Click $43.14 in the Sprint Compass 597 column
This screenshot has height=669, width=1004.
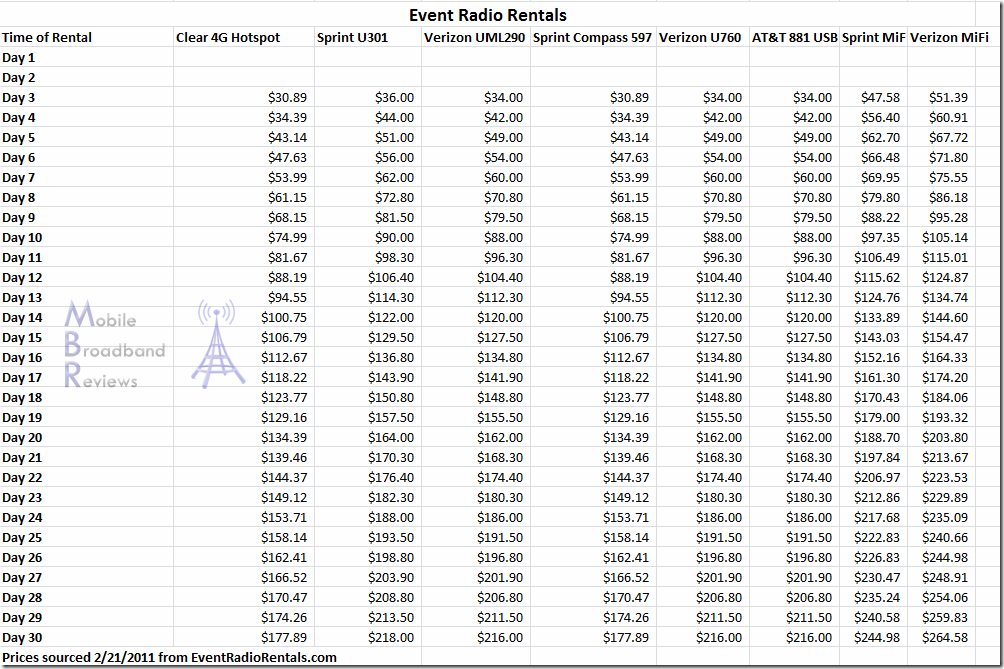(629, 138)
